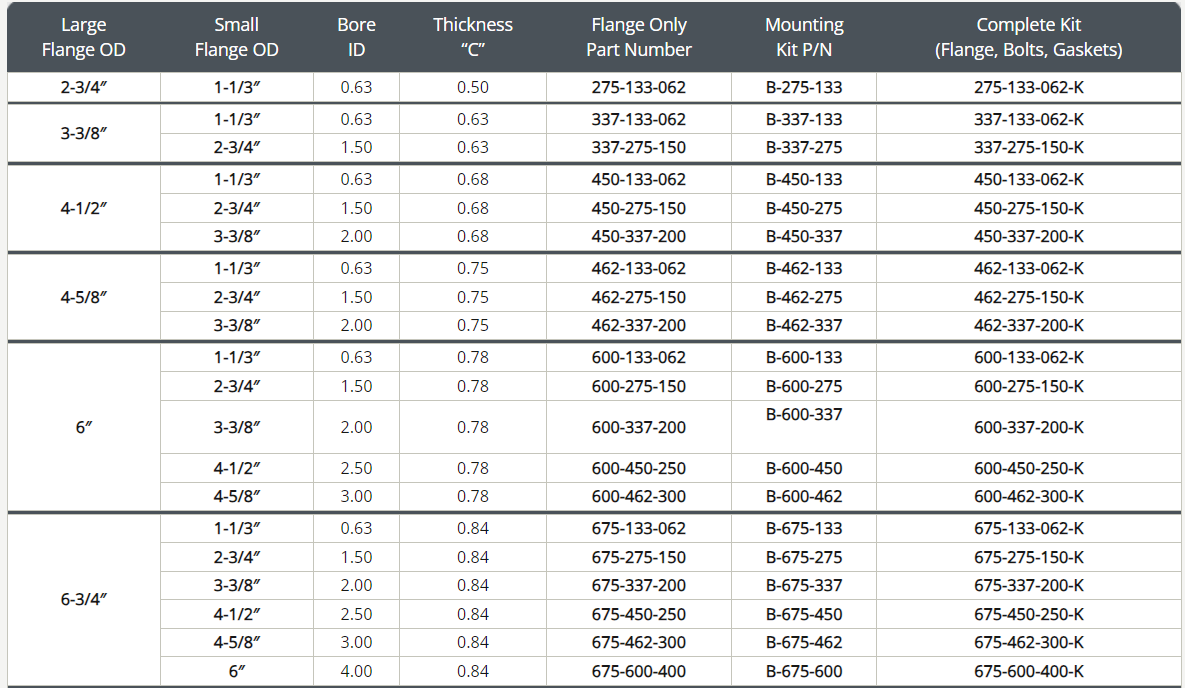Select the 6-3/4" large flange cell
Viewport: 1185px width, 688px height.
(x=83, y=600)
